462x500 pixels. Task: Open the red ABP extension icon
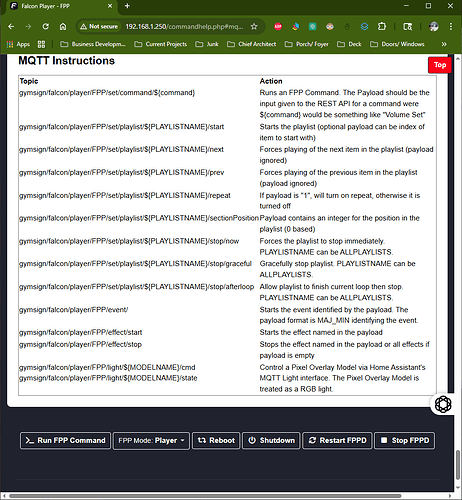278,27
